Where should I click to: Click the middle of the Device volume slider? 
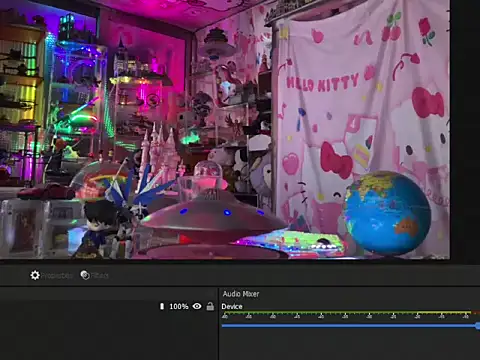tap(350, 326)
